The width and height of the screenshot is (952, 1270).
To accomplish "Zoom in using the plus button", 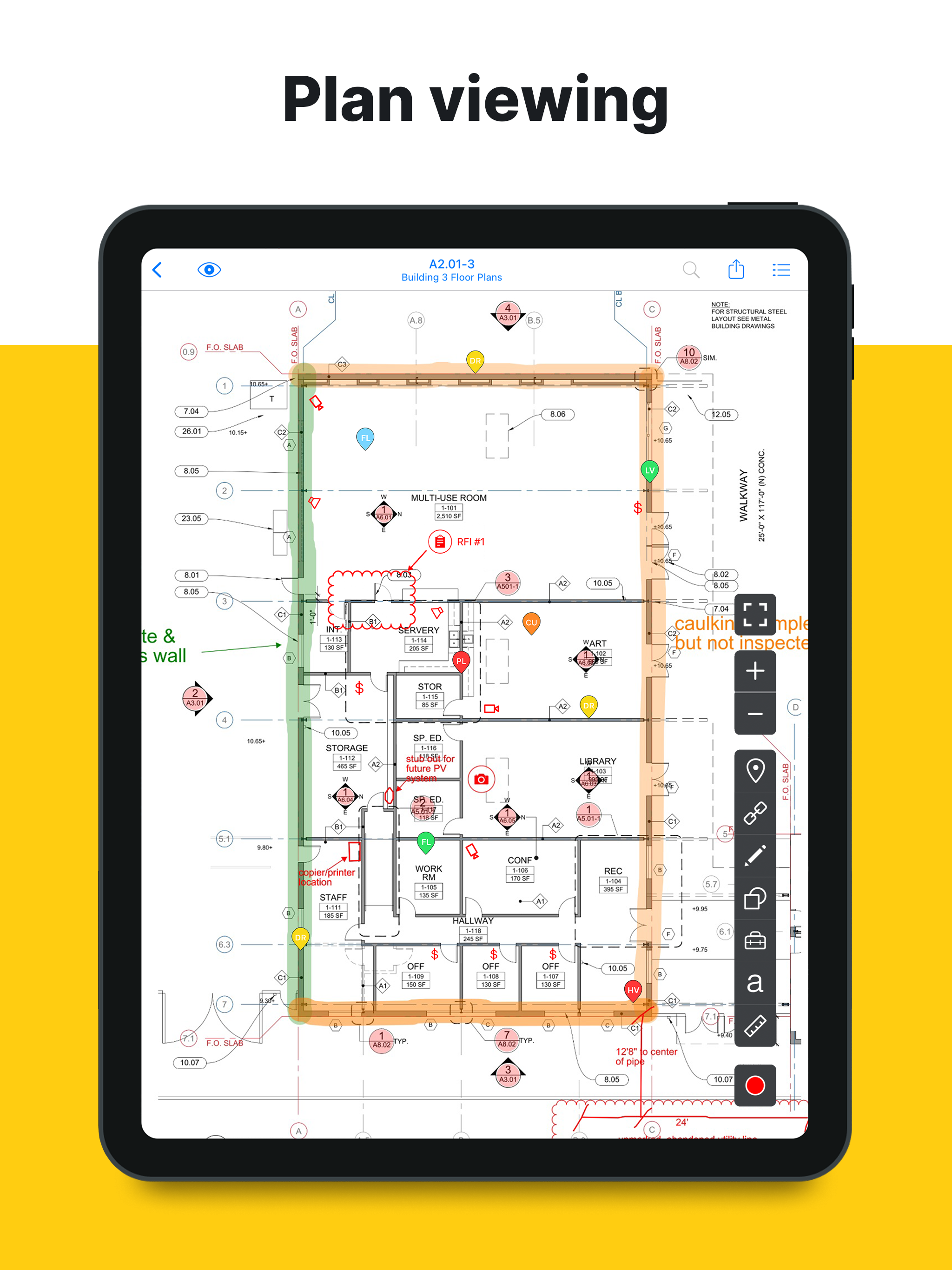I will pos(755,666).
